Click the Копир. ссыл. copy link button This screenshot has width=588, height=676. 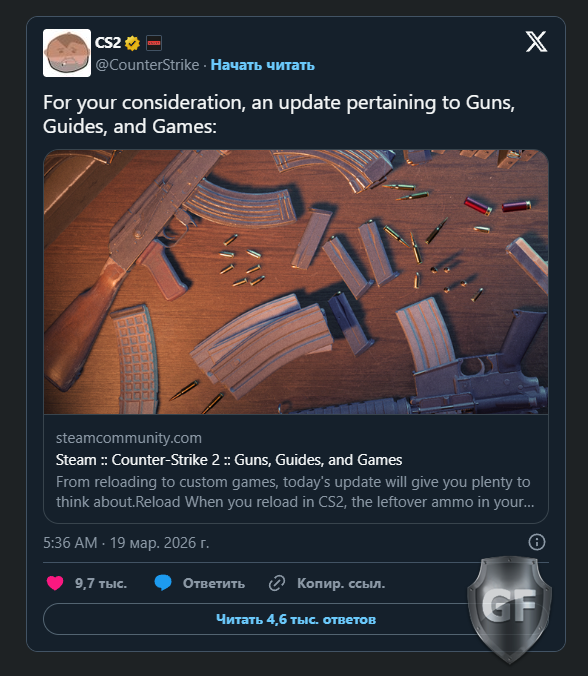[x=341, y=583]
